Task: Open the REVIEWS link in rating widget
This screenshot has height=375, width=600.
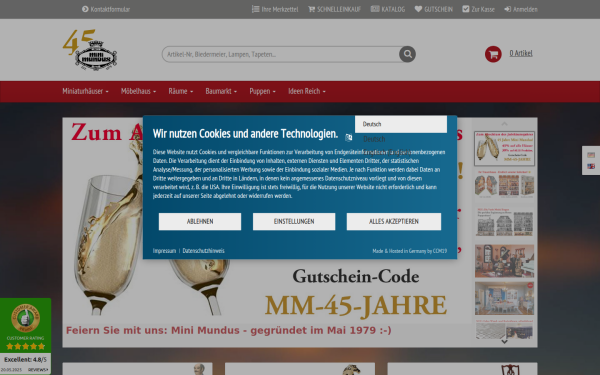Action: 38,370
